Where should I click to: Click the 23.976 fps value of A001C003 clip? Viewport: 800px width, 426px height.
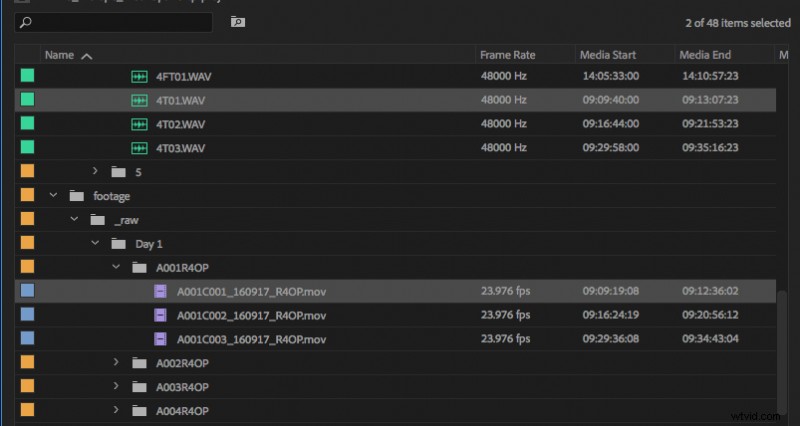pos(505,339)
